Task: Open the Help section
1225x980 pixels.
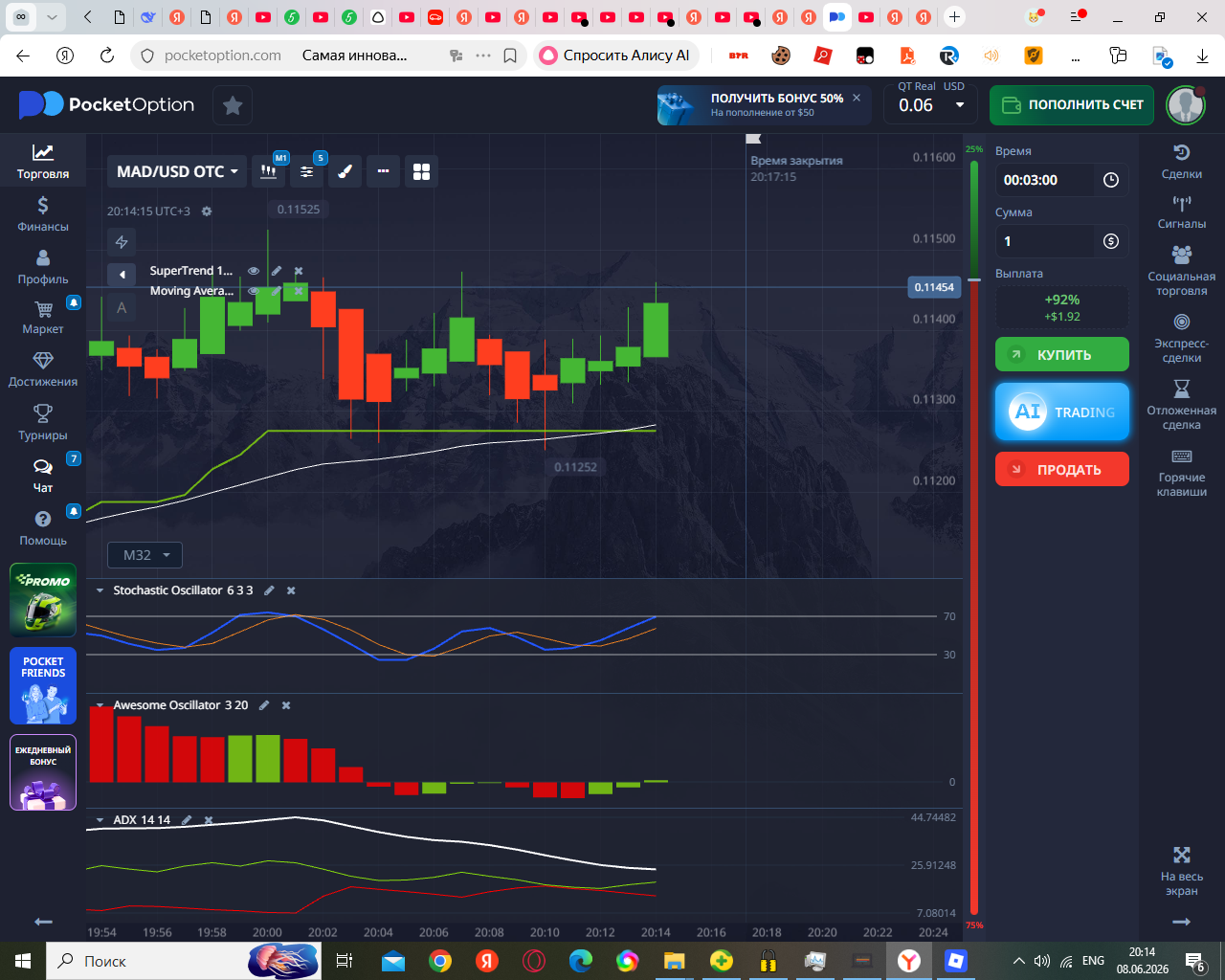Action: [43, 528]
